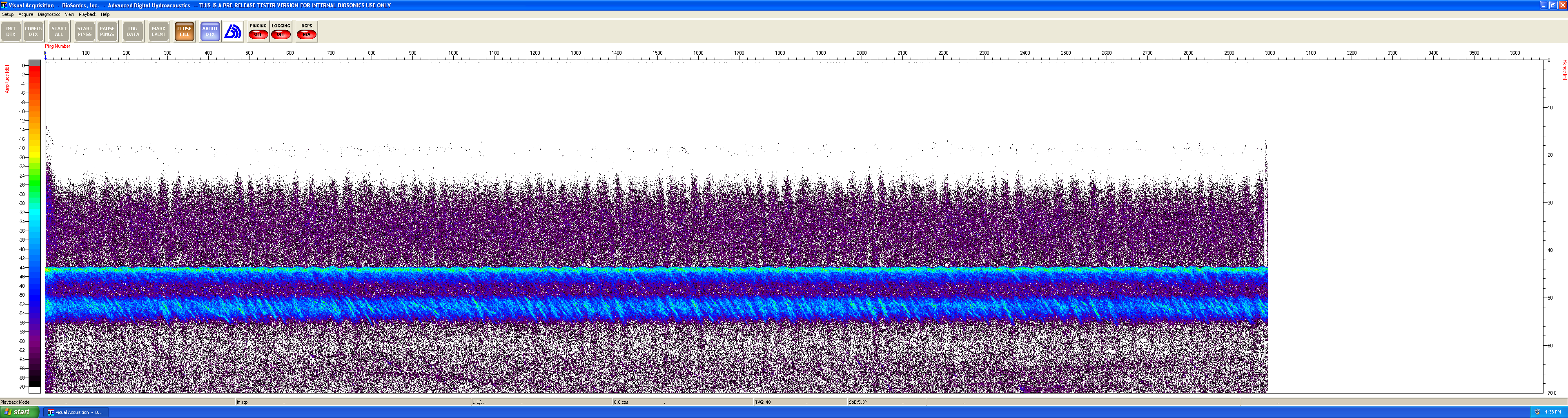Screen dimensions: 1568x418
Task: Click ping 3000 on the ruler
Action: click(x=1270, y=53)
